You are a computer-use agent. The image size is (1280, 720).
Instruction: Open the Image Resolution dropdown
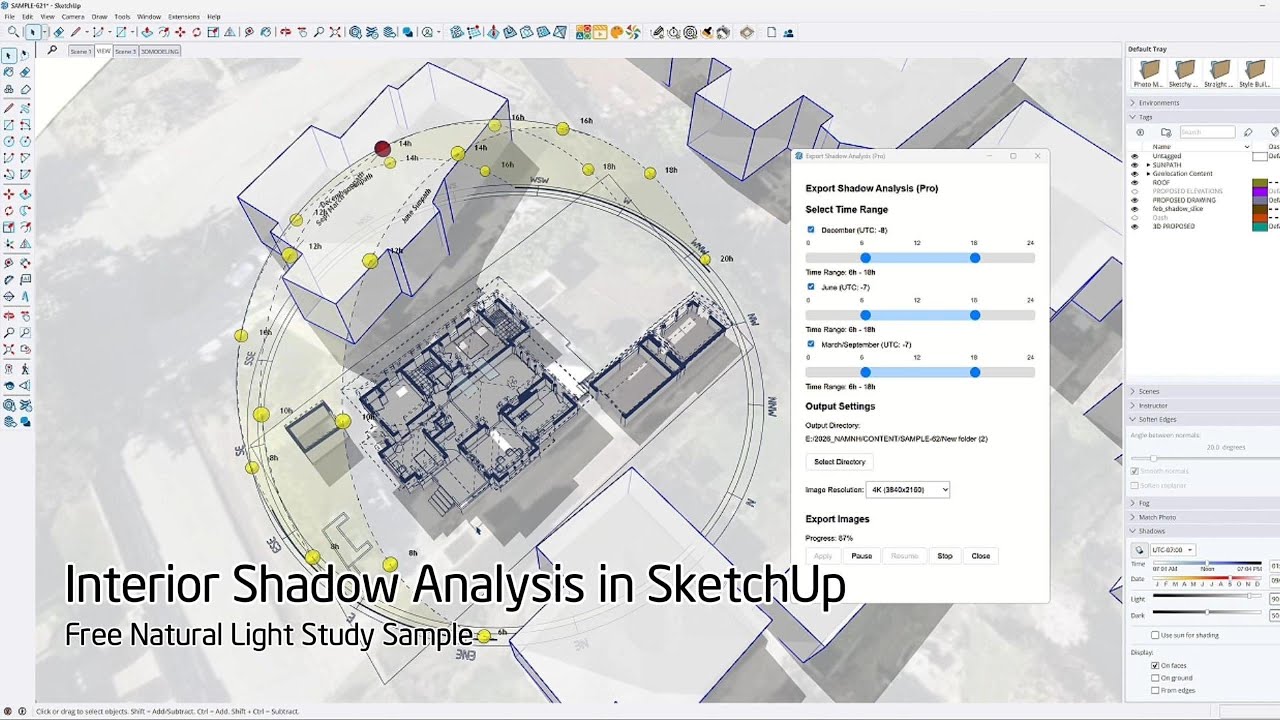coord(908,490)
